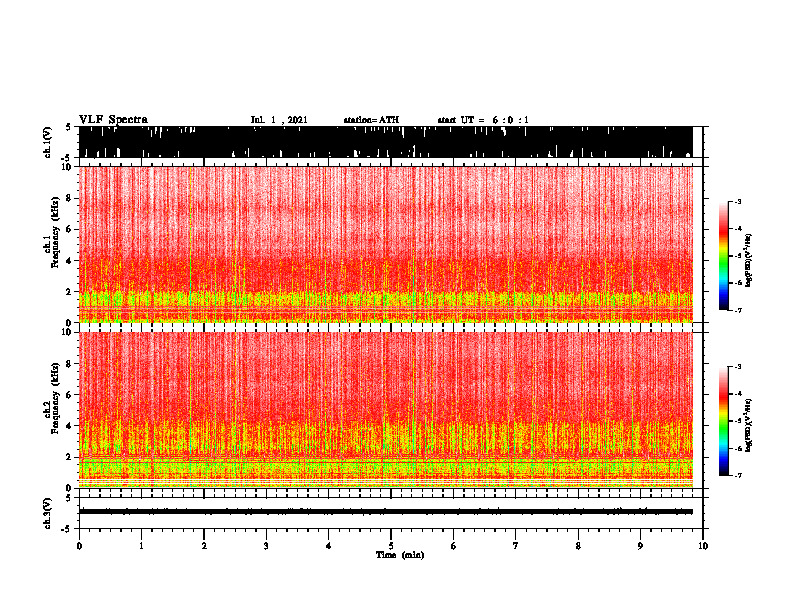Screen dimensions: 792x612
Task: Click the "VLF Spectra" plot title
Action: [113, 120]
